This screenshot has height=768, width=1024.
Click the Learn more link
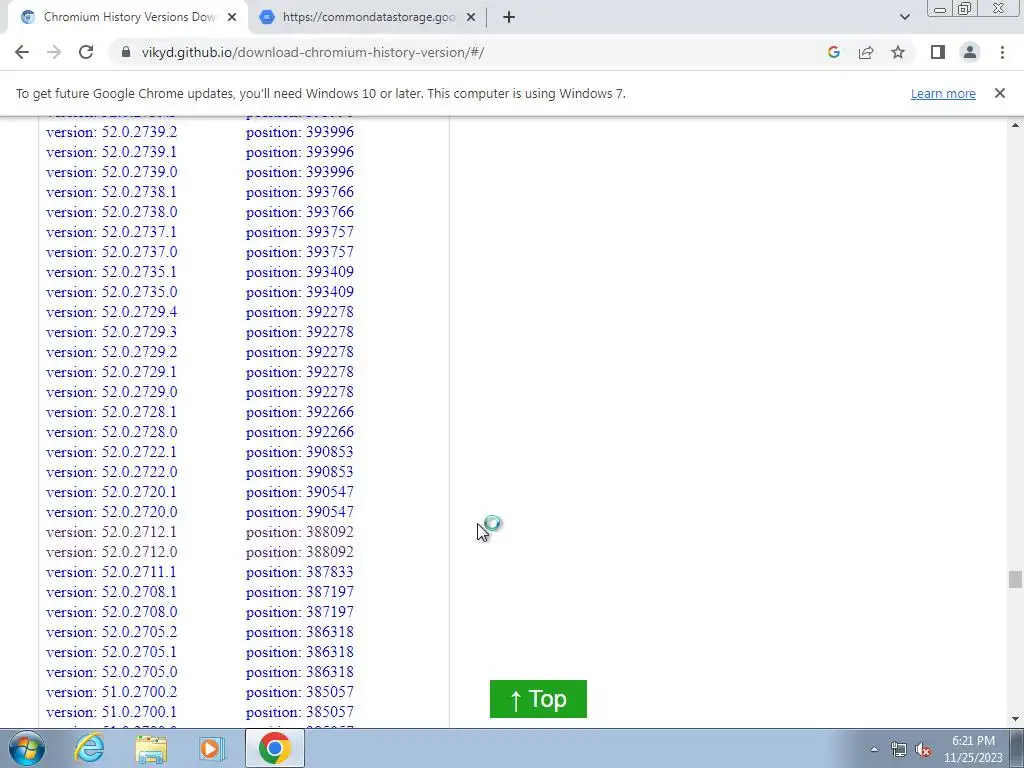(943, 93)
